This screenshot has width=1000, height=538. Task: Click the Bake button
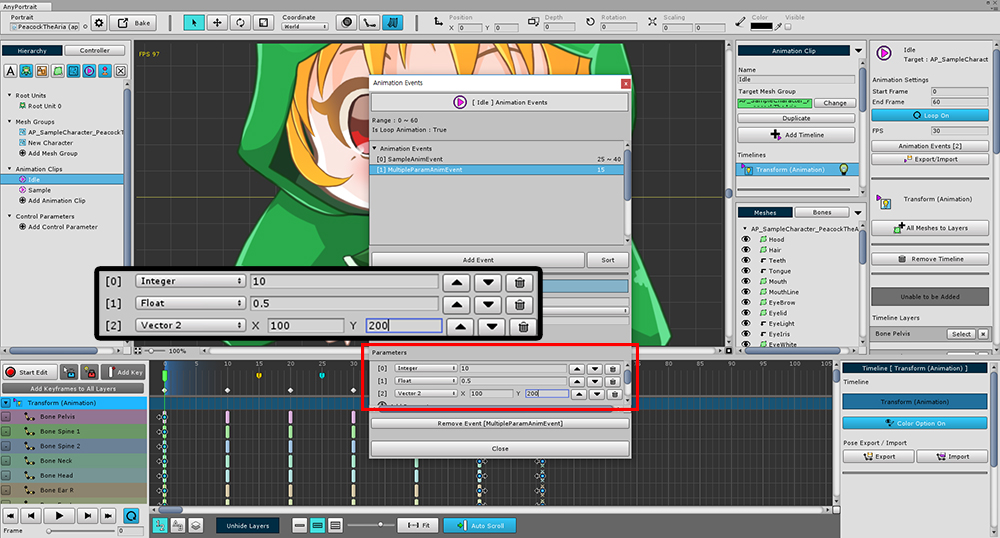click(x=133, y=23)
